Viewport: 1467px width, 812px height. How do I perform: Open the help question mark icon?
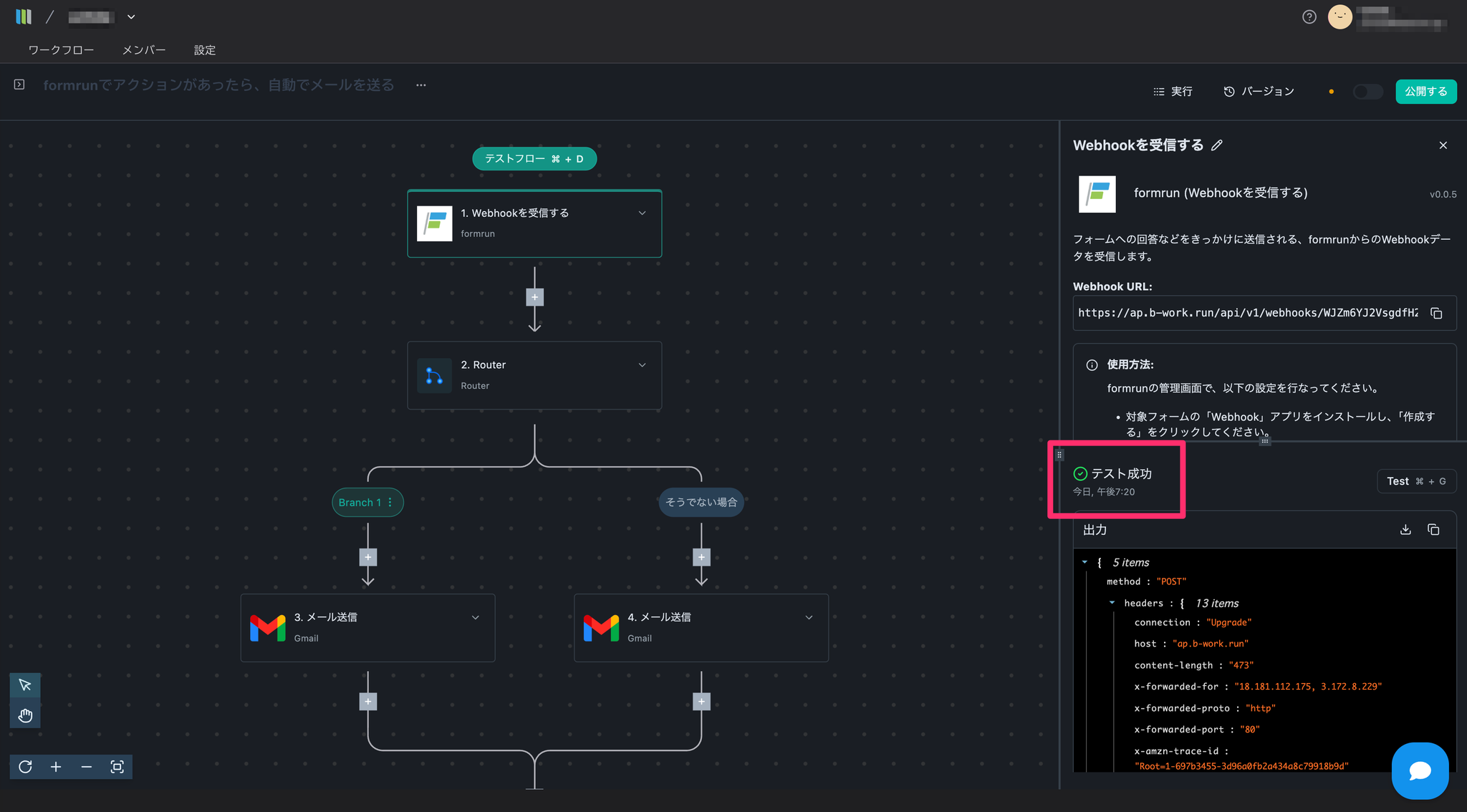[x=1309, y=17]
